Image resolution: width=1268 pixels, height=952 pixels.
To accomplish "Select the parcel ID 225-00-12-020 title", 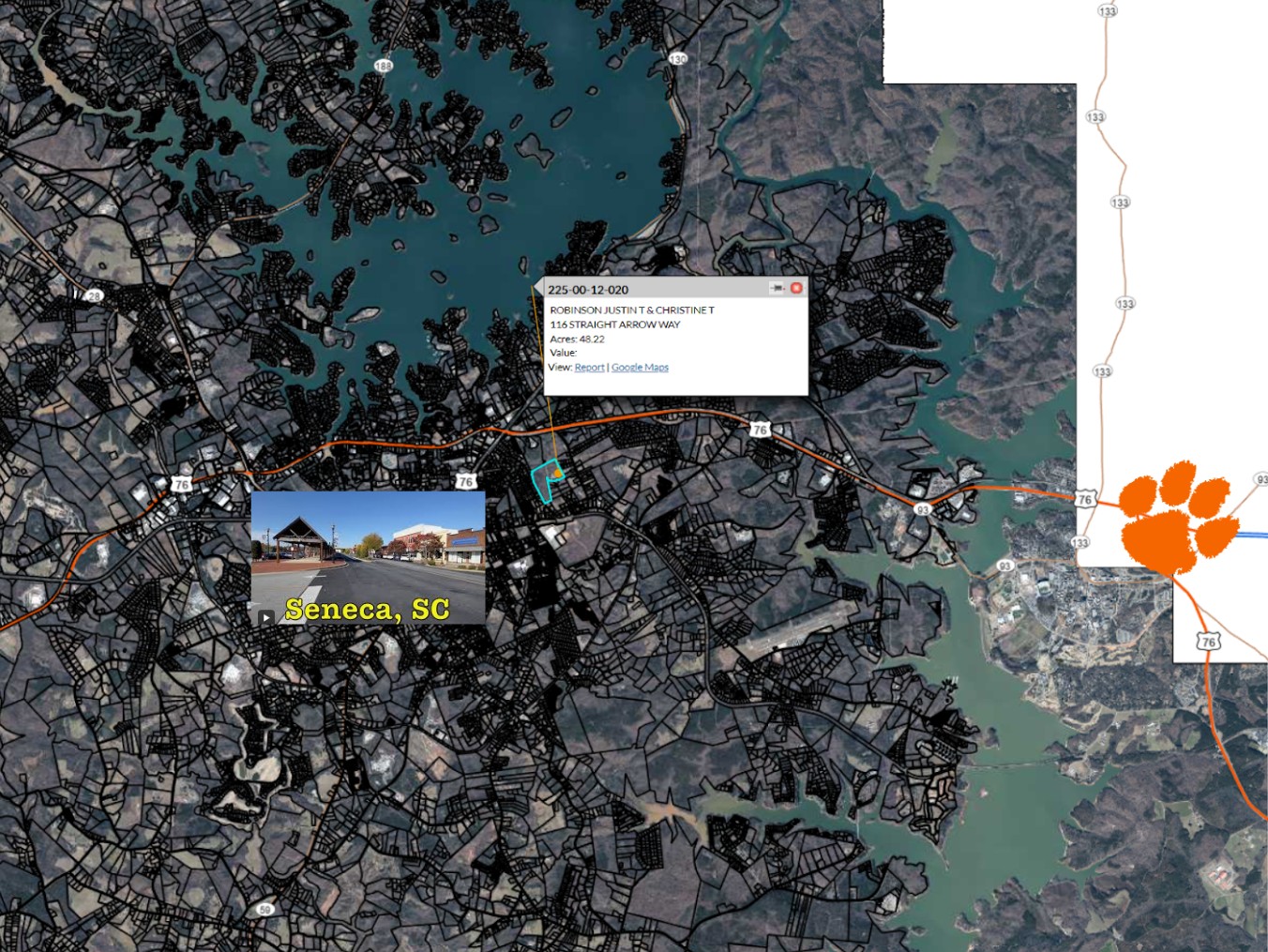I will [588, 290].
